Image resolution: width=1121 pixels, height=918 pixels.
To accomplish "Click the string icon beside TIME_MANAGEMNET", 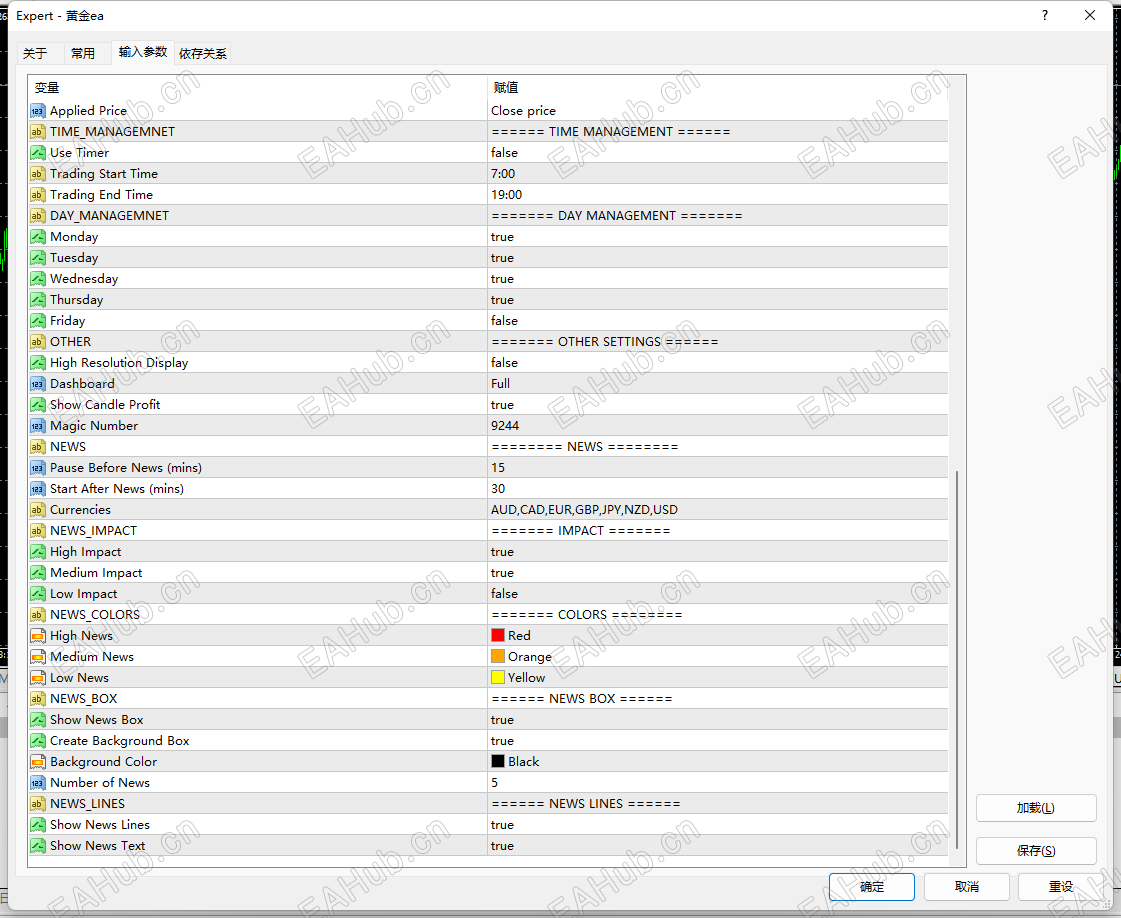I will pos(38,132).
